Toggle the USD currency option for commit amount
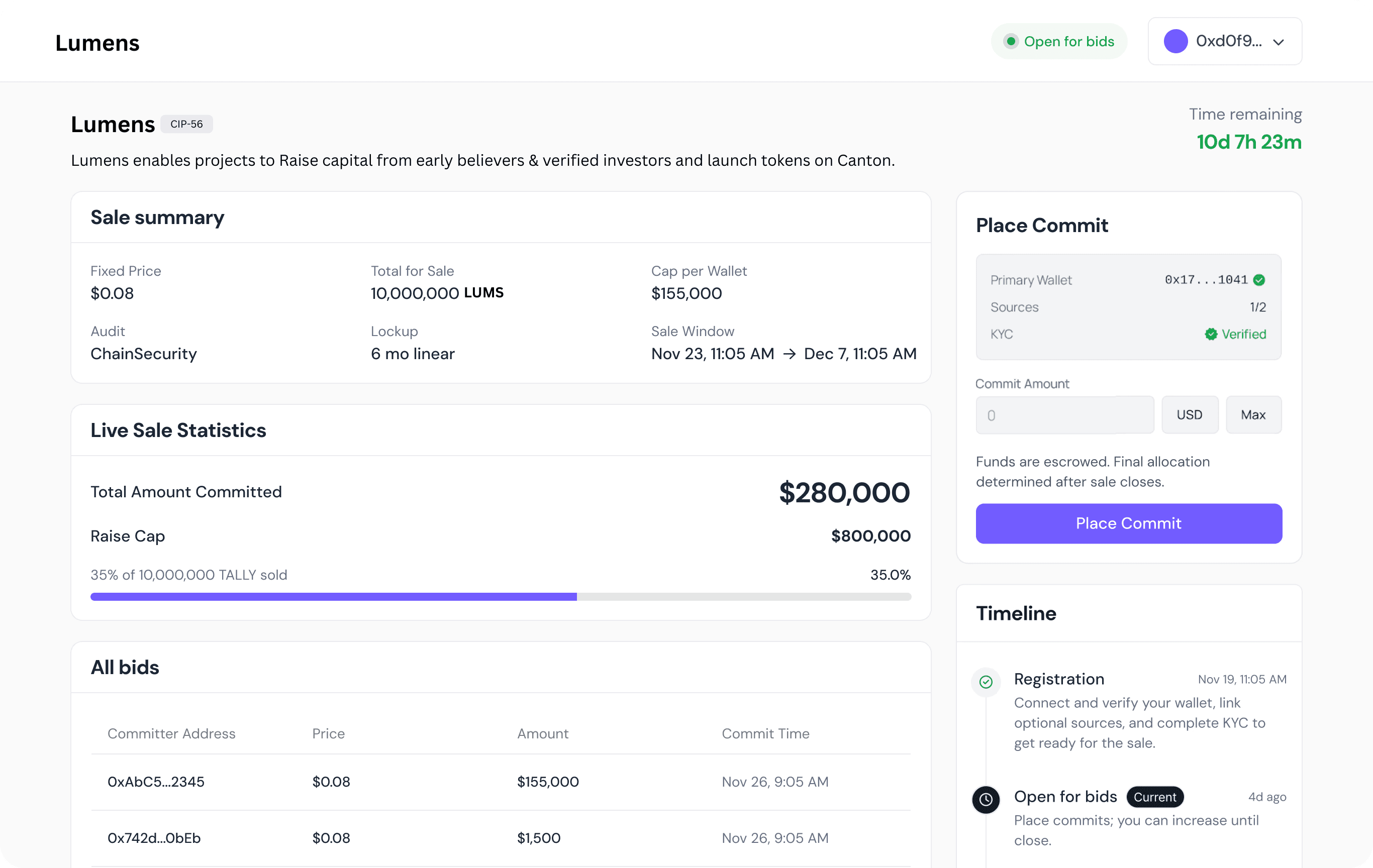The height and width of the screenshot is (868, 1373). [x=1190, y=414]
